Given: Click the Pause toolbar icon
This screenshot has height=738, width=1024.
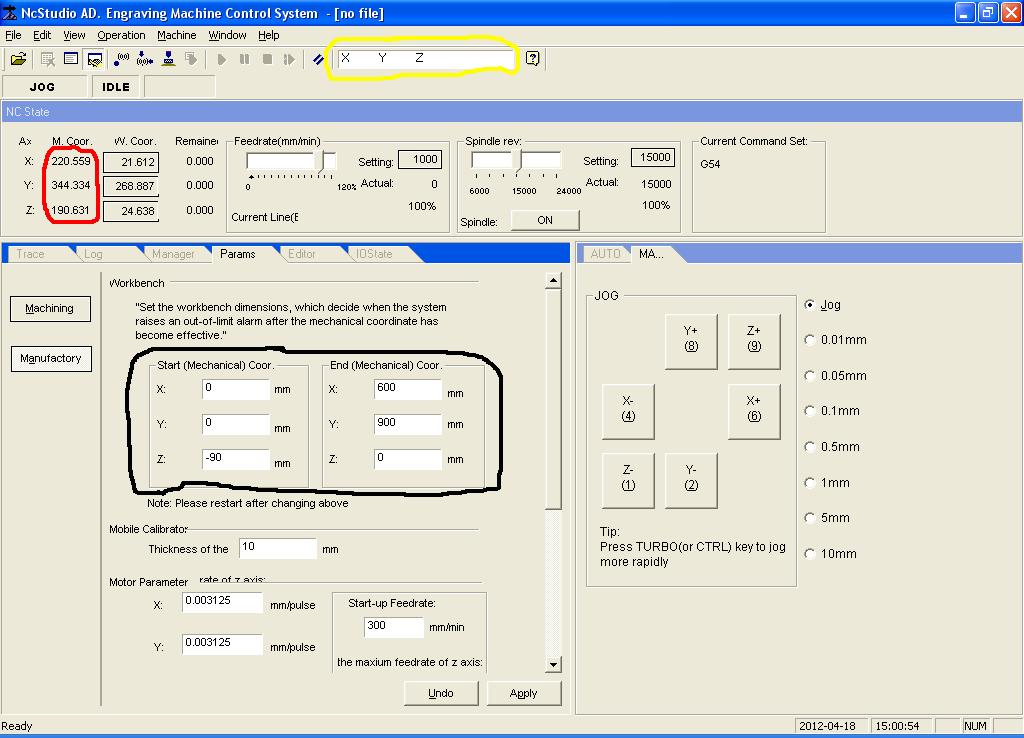Looking at the screenshot, I should (245, 59).
